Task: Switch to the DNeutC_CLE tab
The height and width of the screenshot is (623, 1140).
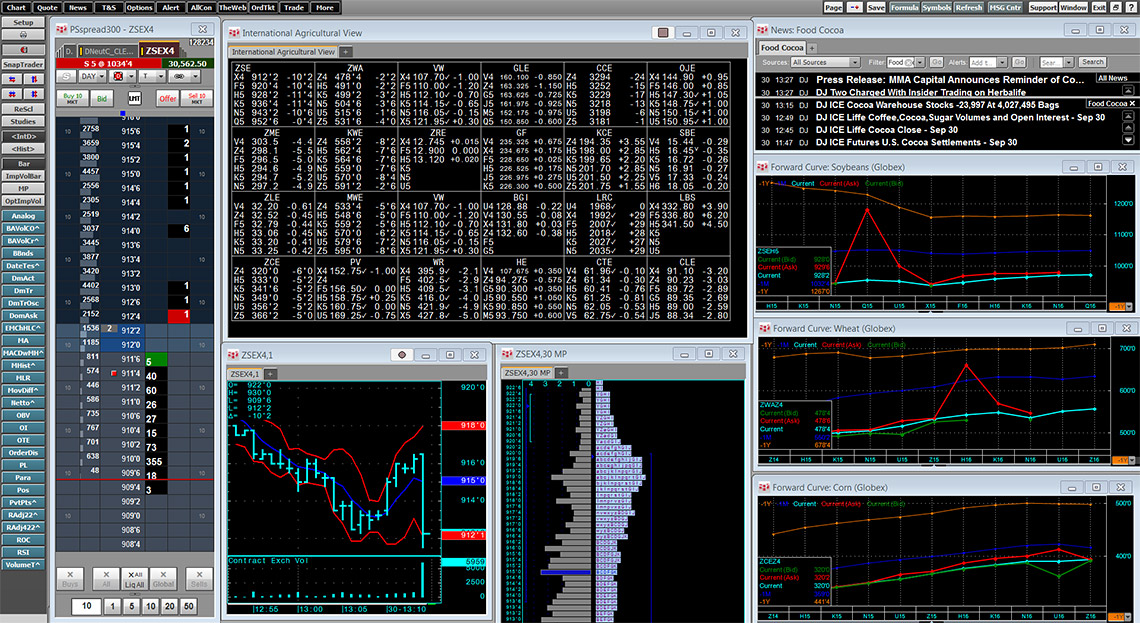Action: [x=107, y=50]
